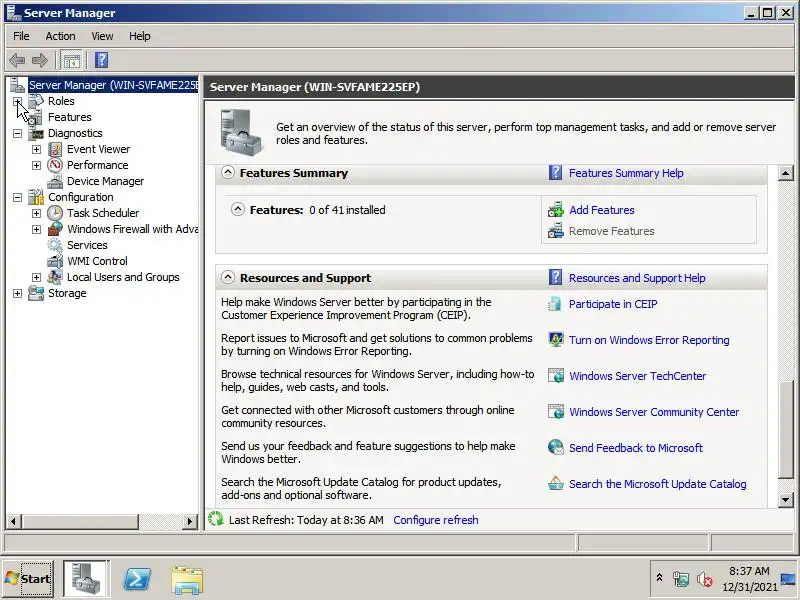800x600 pixels.
Task: Select the Diagnostics node icon
Action: 36,133
